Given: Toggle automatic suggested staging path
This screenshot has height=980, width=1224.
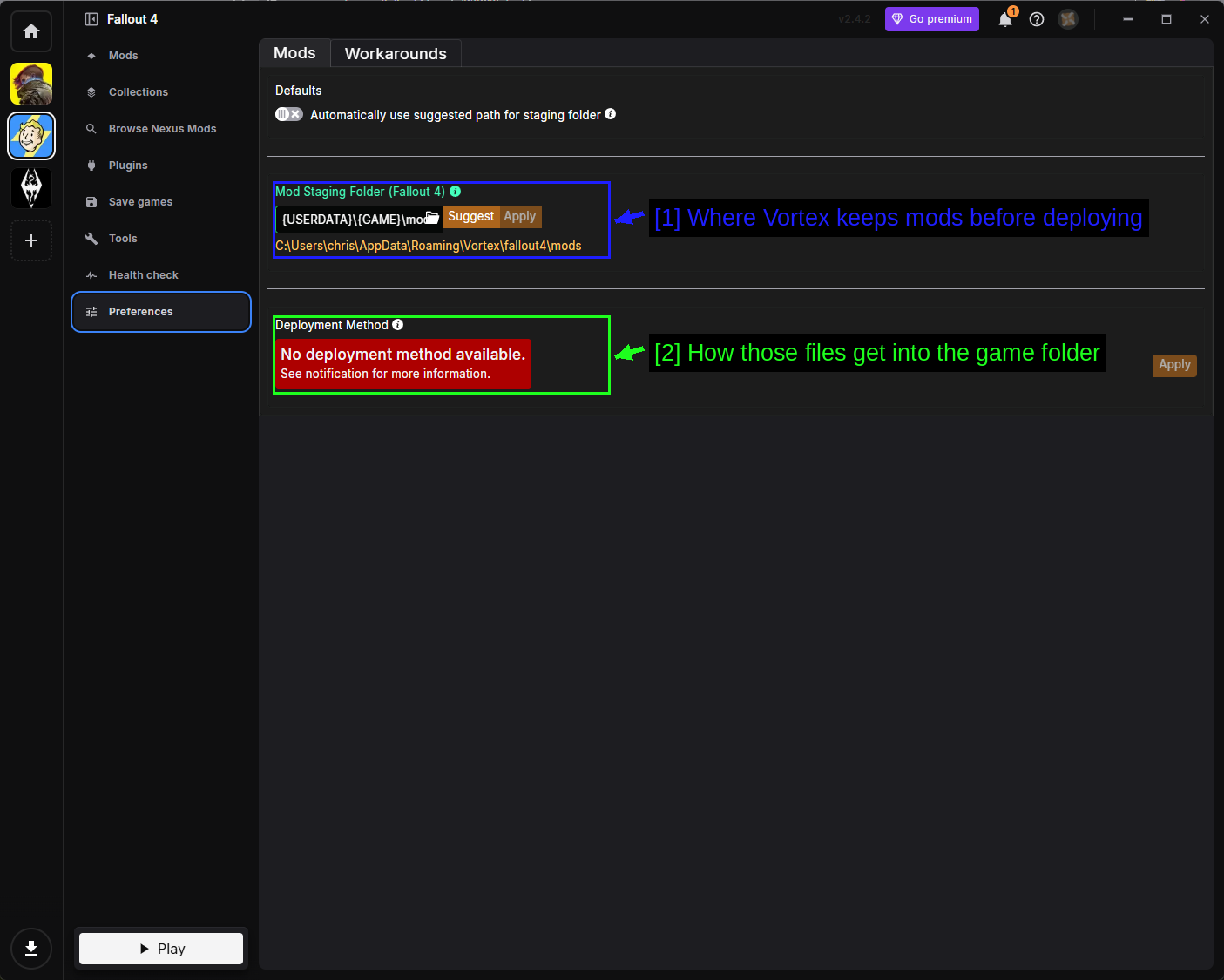Looking at the screenshot, I should pyautogui.click(x=289, y=114).
